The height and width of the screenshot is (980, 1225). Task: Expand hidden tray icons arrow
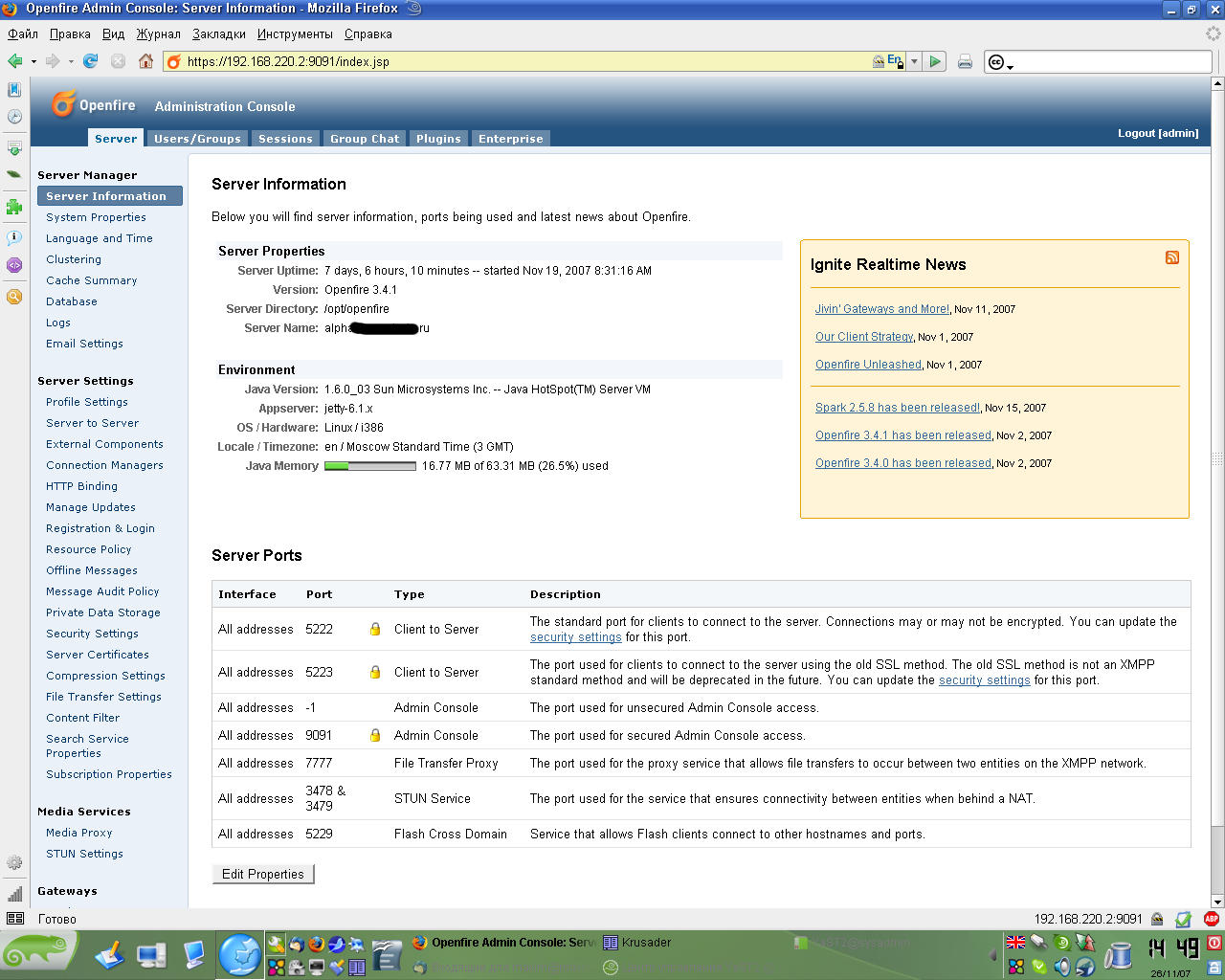994,955
